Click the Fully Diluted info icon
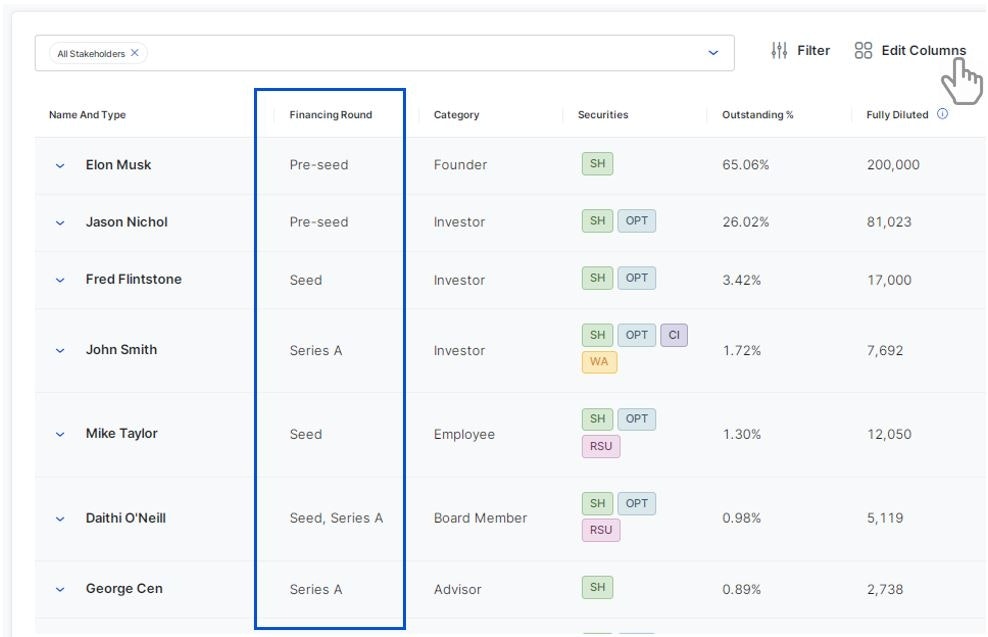 942,114
